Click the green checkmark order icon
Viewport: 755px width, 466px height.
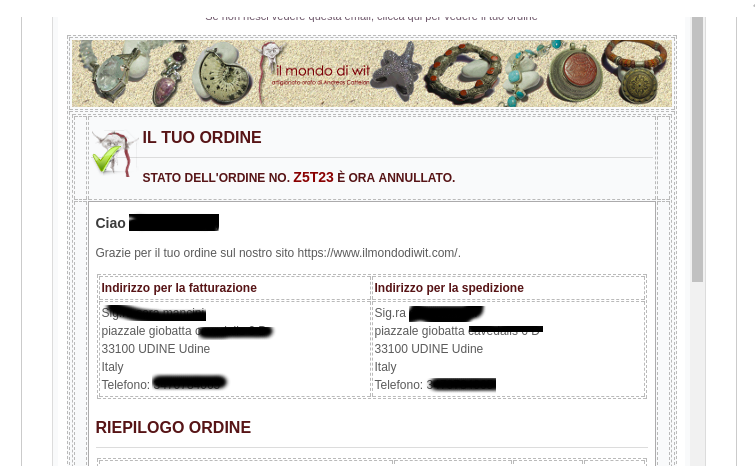tap(106, 159)
